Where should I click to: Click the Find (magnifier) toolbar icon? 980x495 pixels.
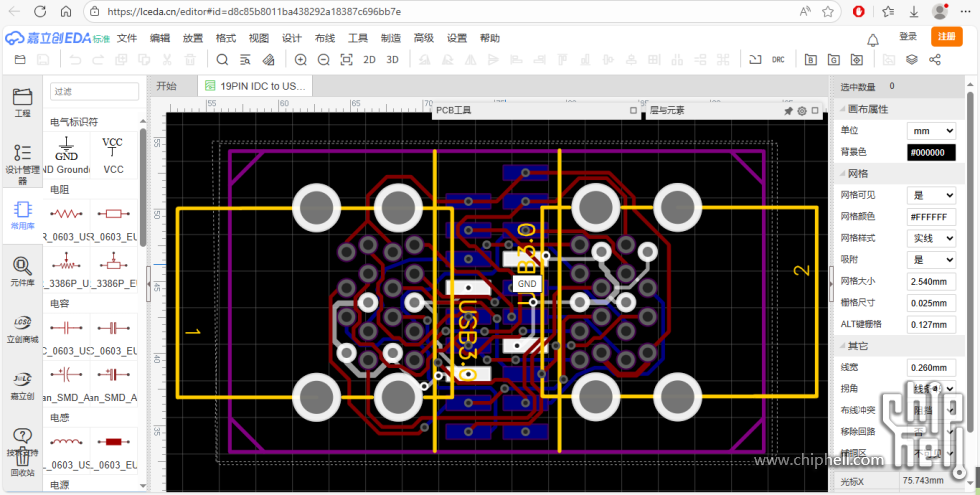[222, 60]
